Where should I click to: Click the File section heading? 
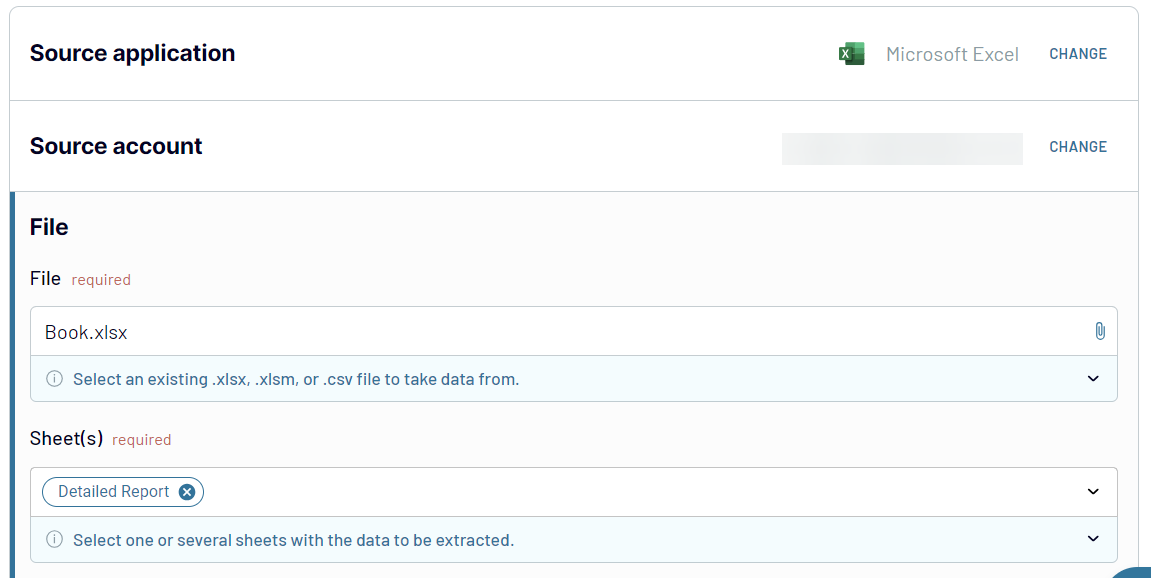[49, 228]
